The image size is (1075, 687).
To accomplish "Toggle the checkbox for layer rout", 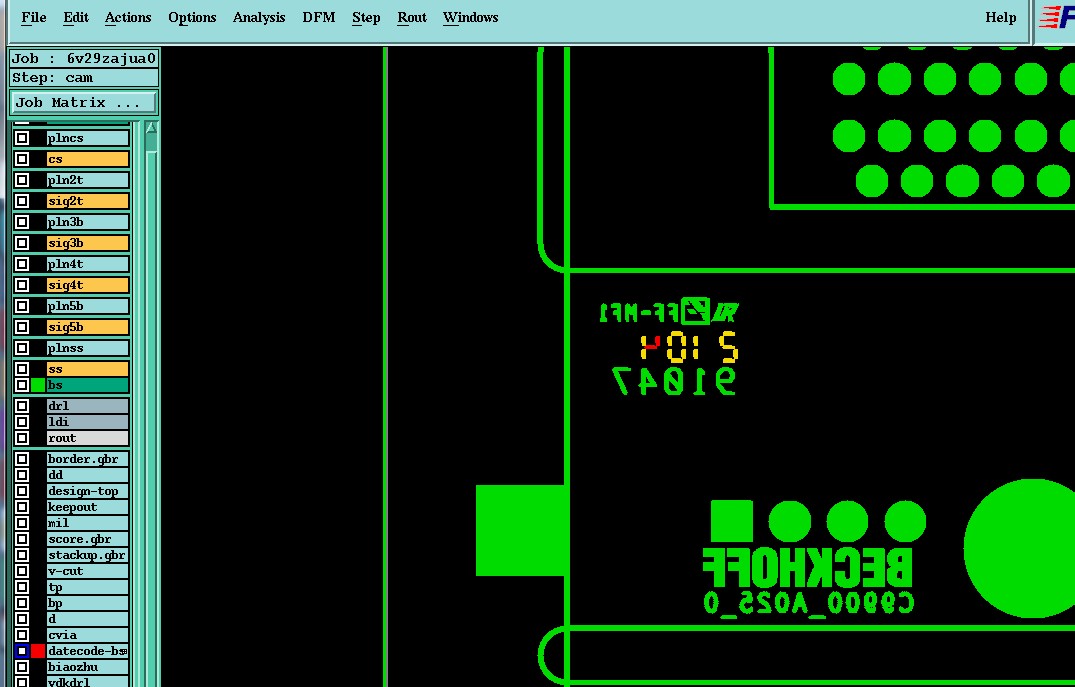I will click(x=22, y=438).
